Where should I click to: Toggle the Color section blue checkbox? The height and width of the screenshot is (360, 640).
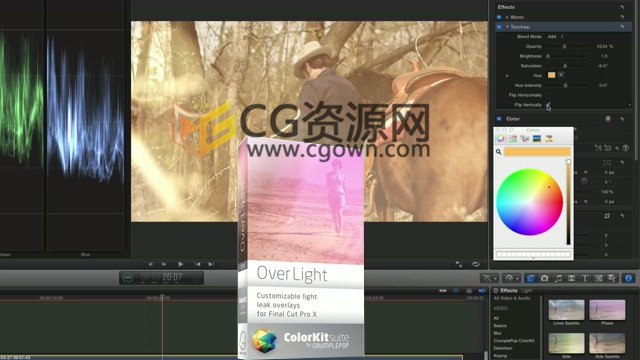pos(499,119)
